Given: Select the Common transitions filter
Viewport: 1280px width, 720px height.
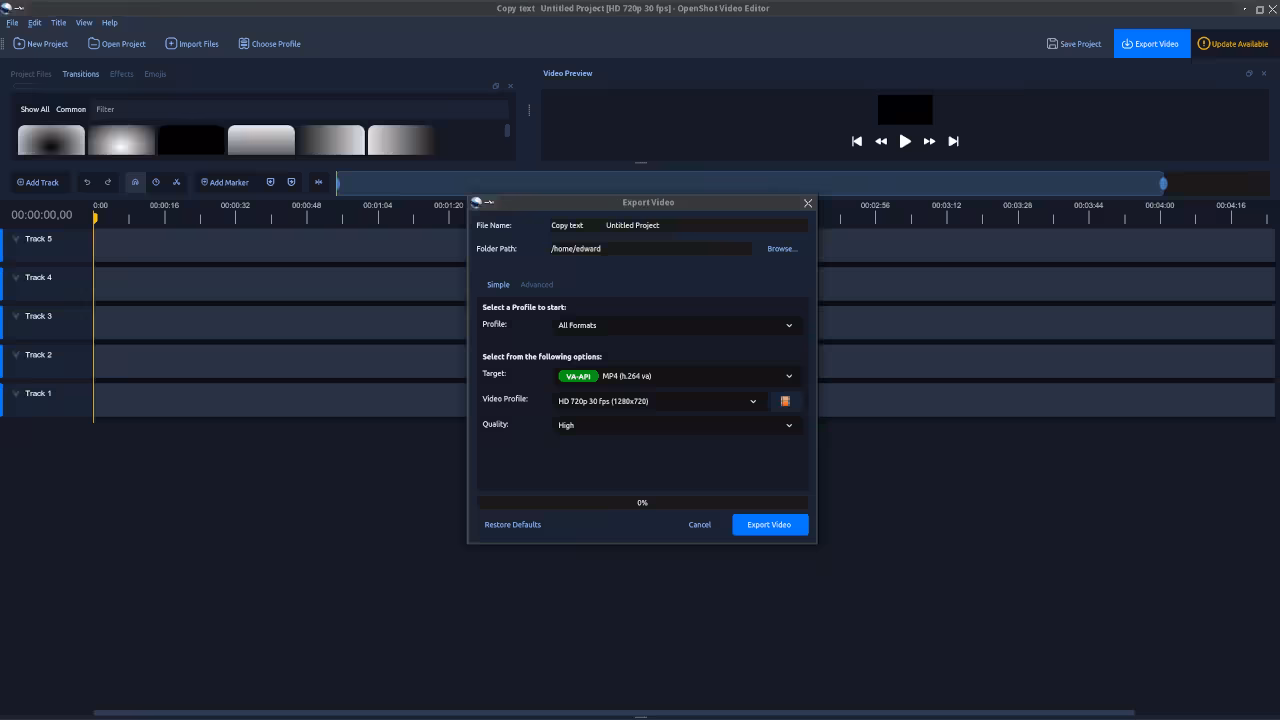Looking at the screenshot, I should click(x=71, y=109).
